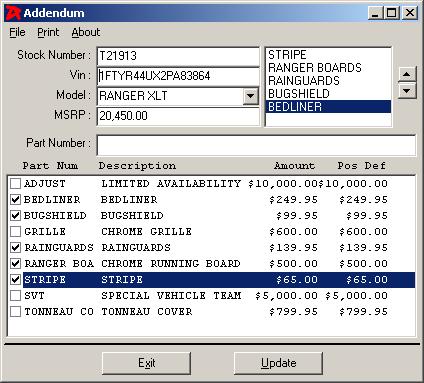Select the CHROME RUNNING BOARD description
Screen dimensions: 424x383
tap(171, 264)
